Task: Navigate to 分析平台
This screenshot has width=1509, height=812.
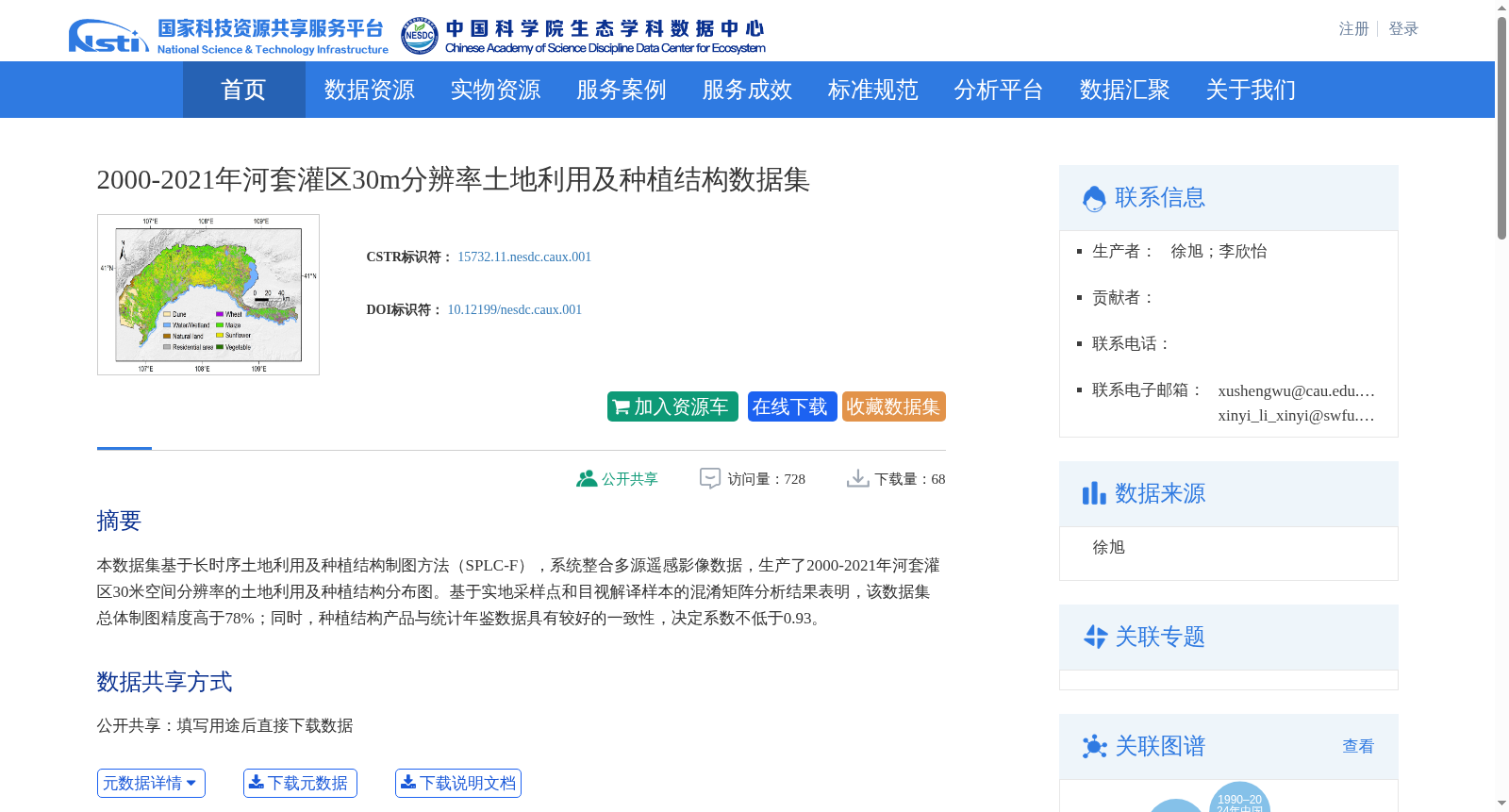Action: click(998, 90)
